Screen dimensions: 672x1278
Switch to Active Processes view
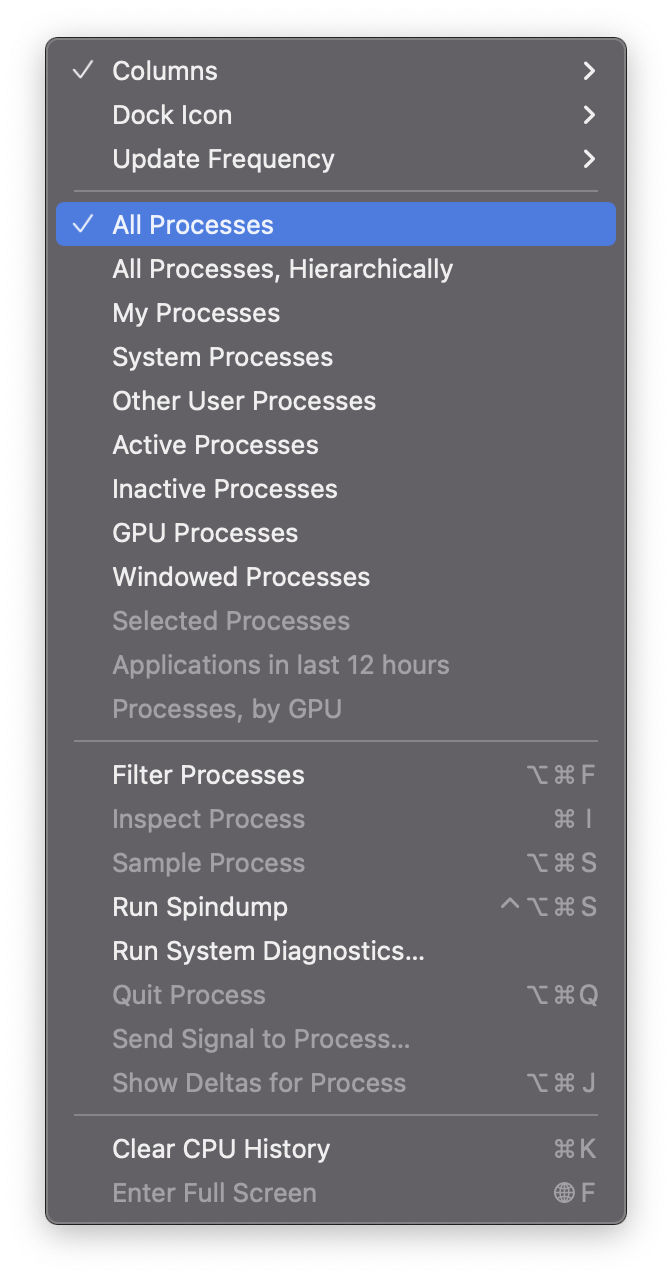click(x=215, y=445)
